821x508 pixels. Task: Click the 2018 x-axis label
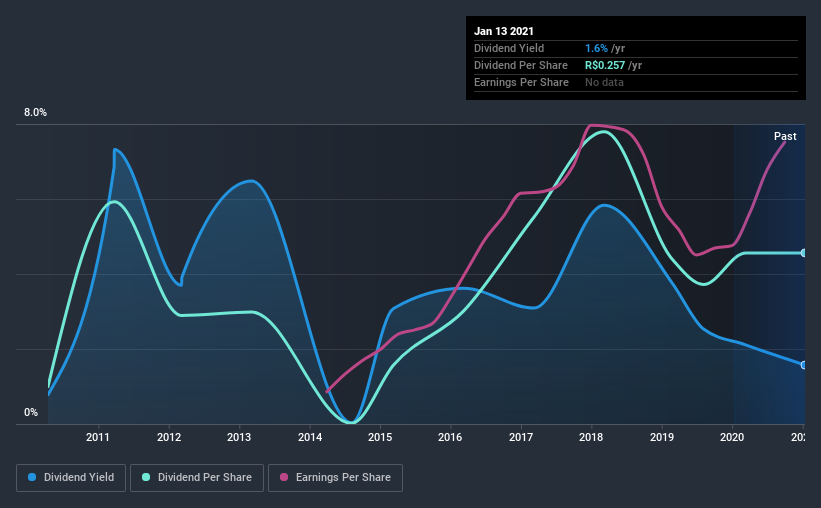click(591, 437)
